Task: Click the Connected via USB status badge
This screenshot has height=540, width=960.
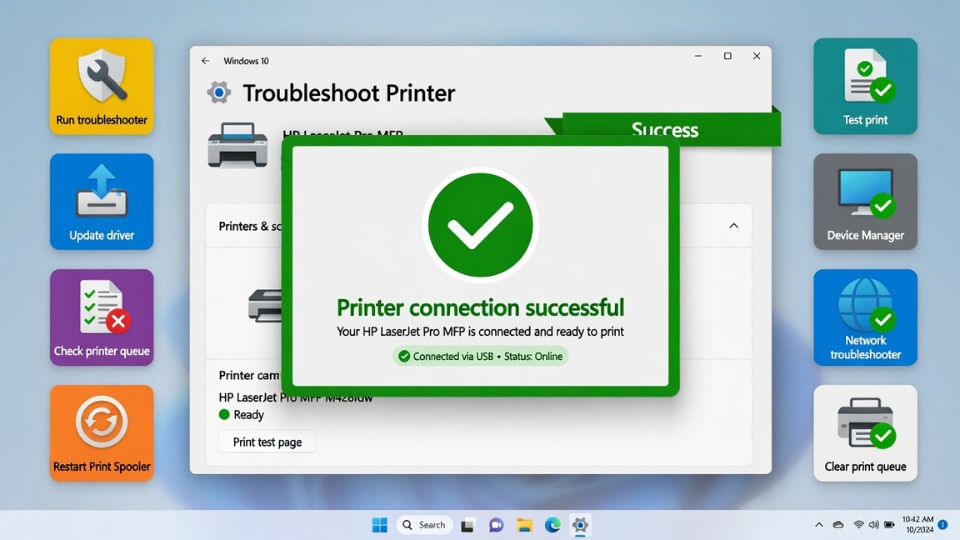Action: click(x=481, y=356)
